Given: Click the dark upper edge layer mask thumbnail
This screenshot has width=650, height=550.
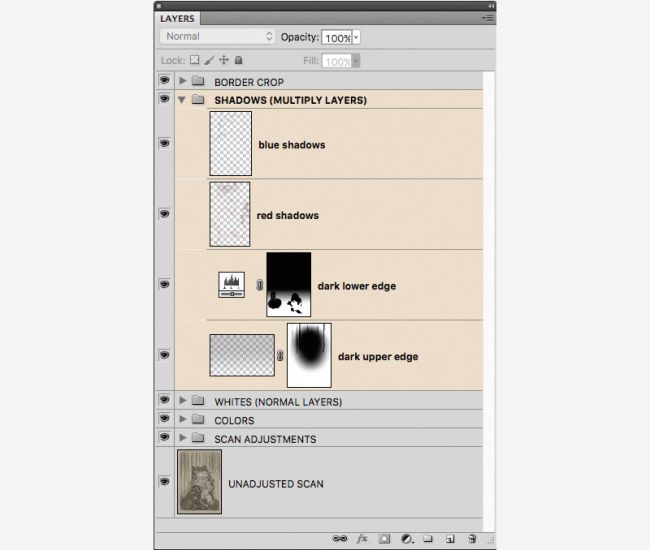Looking at the screenshot, I should [309, 355].
